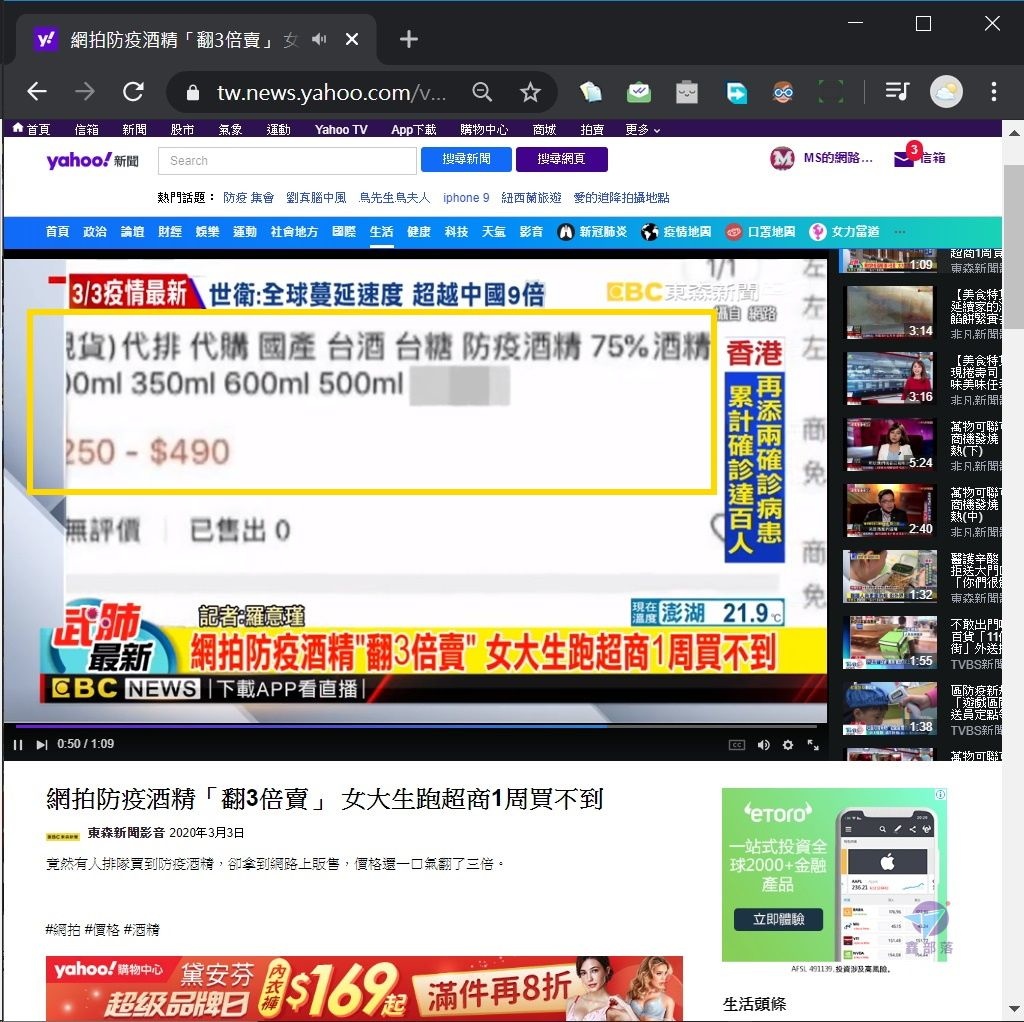
Task: Reload the Yahoo news page
Action: pyautogui.click(x=133, y=91)
